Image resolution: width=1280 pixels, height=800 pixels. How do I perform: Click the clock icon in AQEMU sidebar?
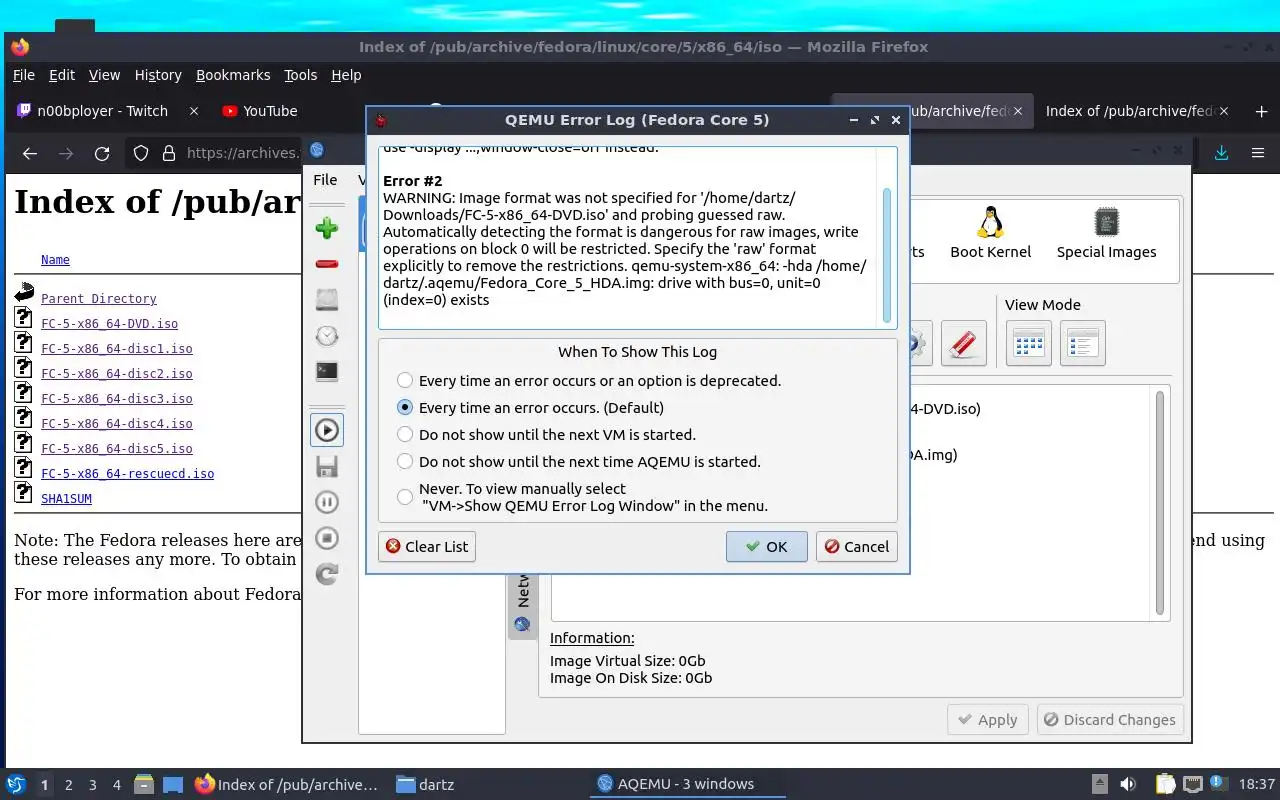click(x=327, y=335)
